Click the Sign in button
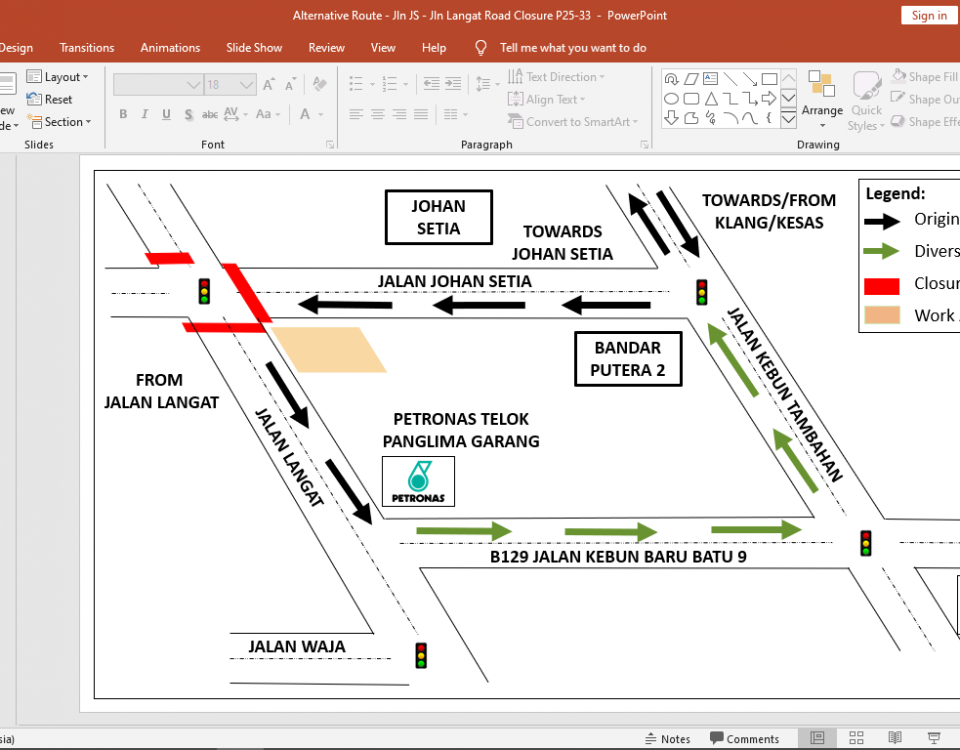Image resolution: width=960 pixels, height=750 pixels. [929, 15]
